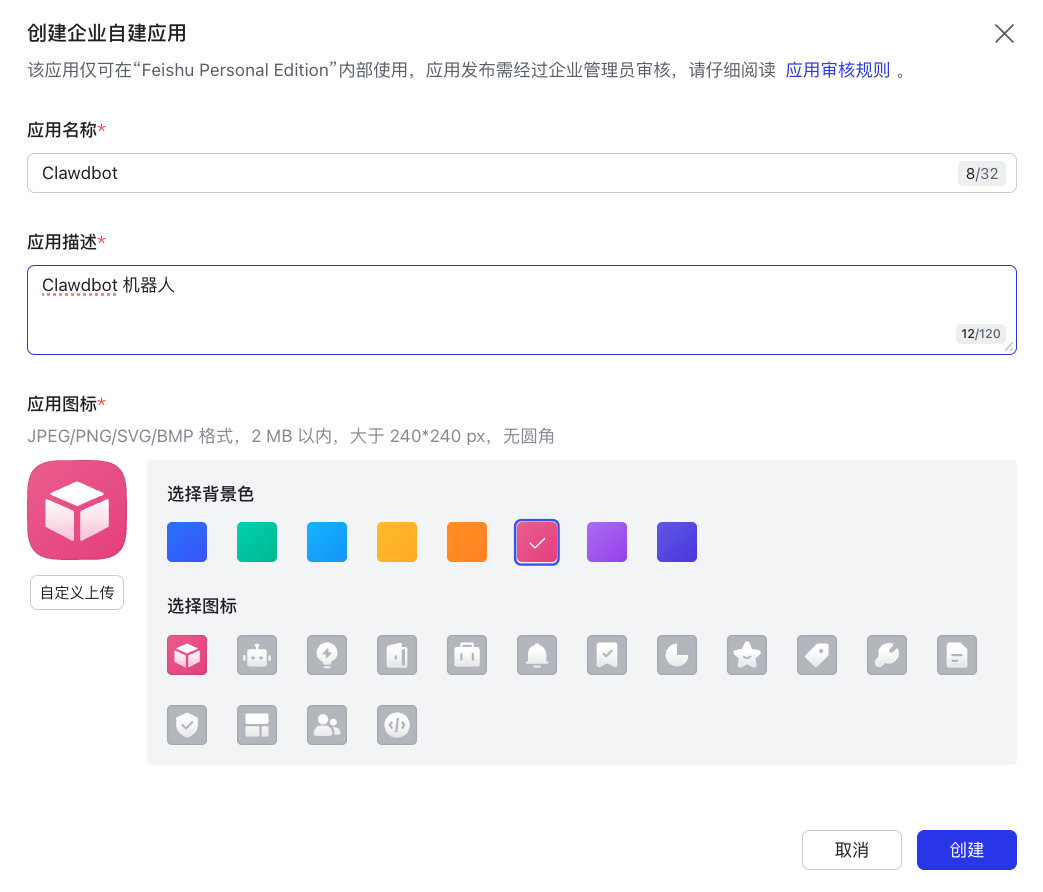Choose the layout grid app icon
This screenshot has height=892, width=1043.
click(257, 725)
